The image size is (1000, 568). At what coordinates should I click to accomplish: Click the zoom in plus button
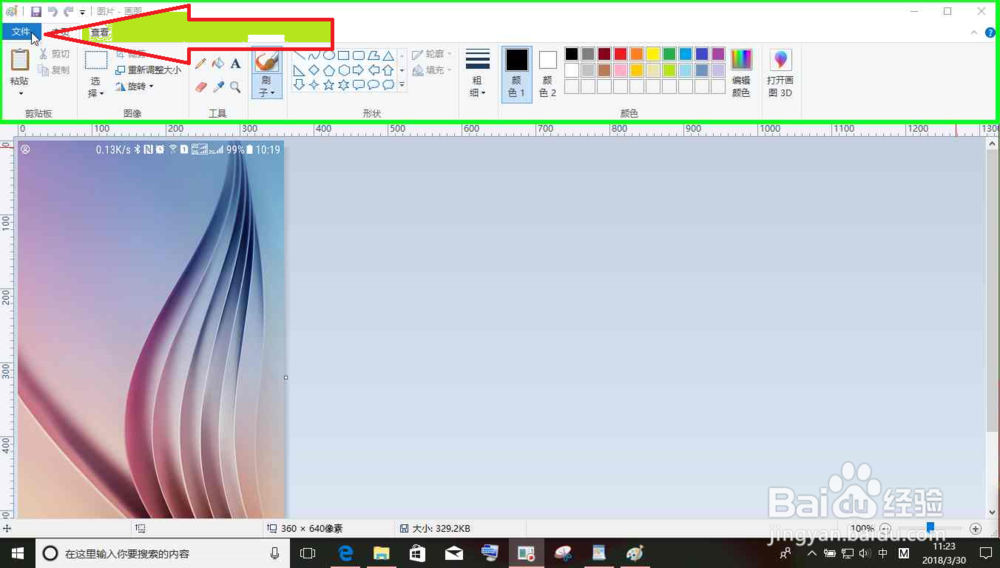coord(975,528)
